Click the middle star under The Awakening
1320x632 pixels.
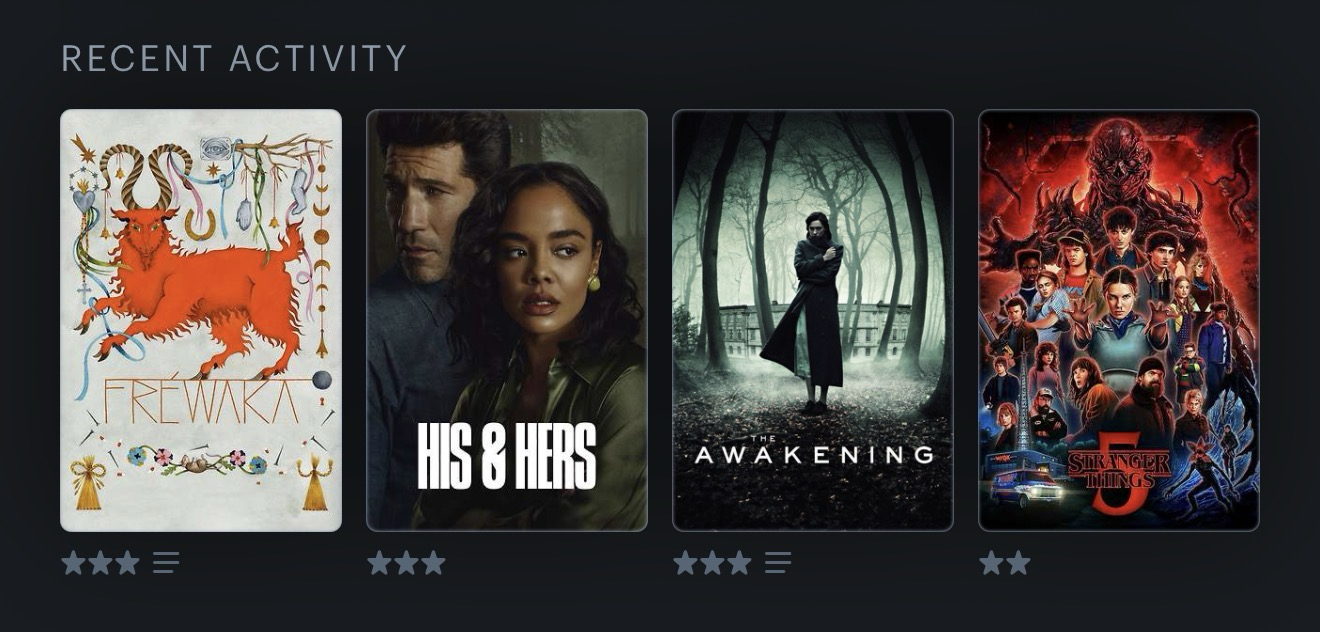pos(712,563)
